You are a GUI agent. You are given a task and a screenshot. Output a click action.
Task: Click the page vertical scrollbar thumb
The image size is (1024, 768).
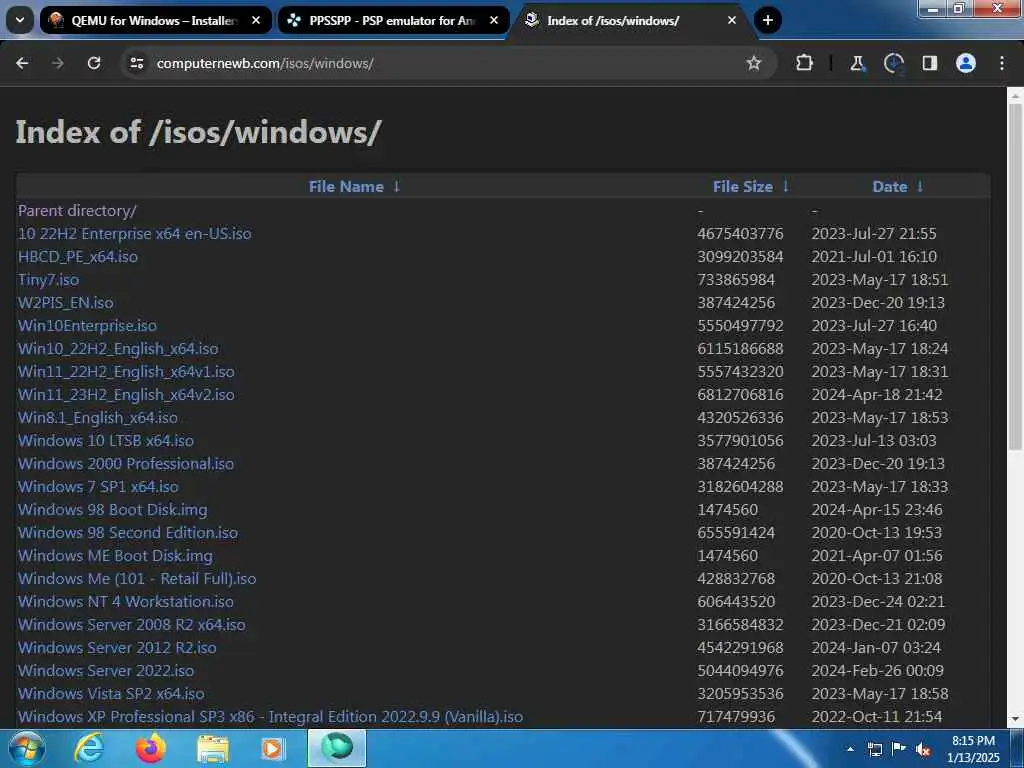(x=1015, y=278)
